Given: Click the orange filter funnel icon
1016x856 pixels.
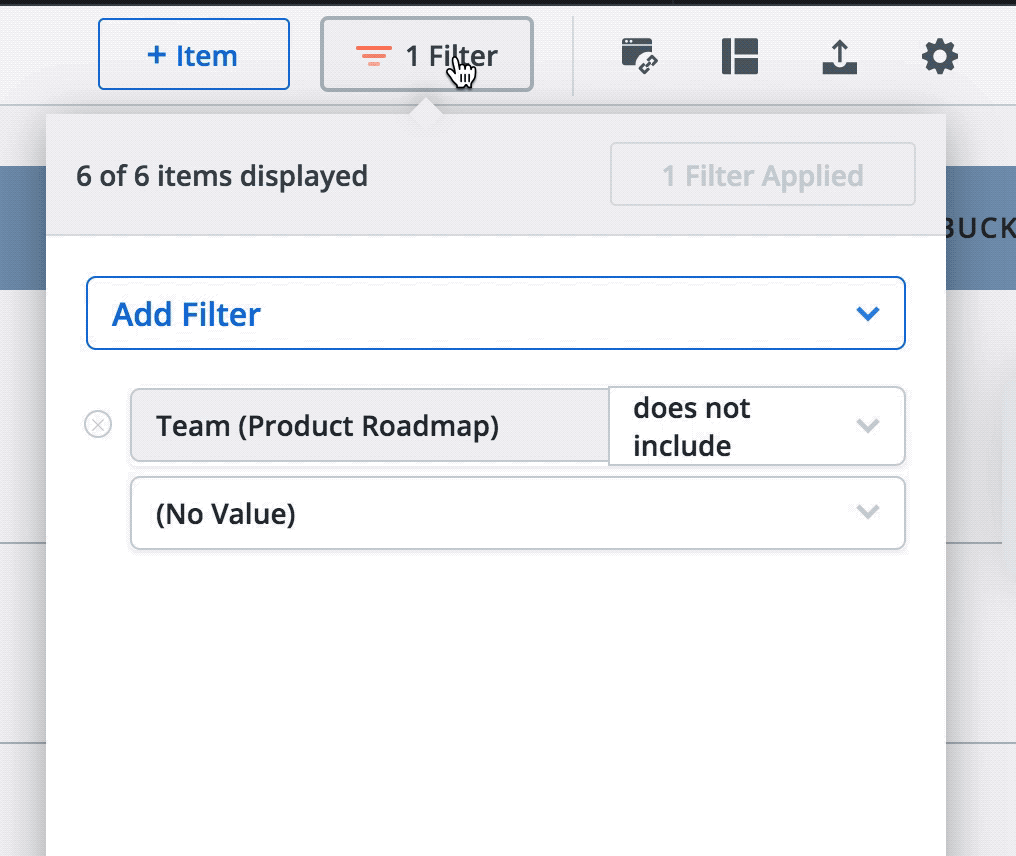Looking at the screenshot, I should coord(372,55).
